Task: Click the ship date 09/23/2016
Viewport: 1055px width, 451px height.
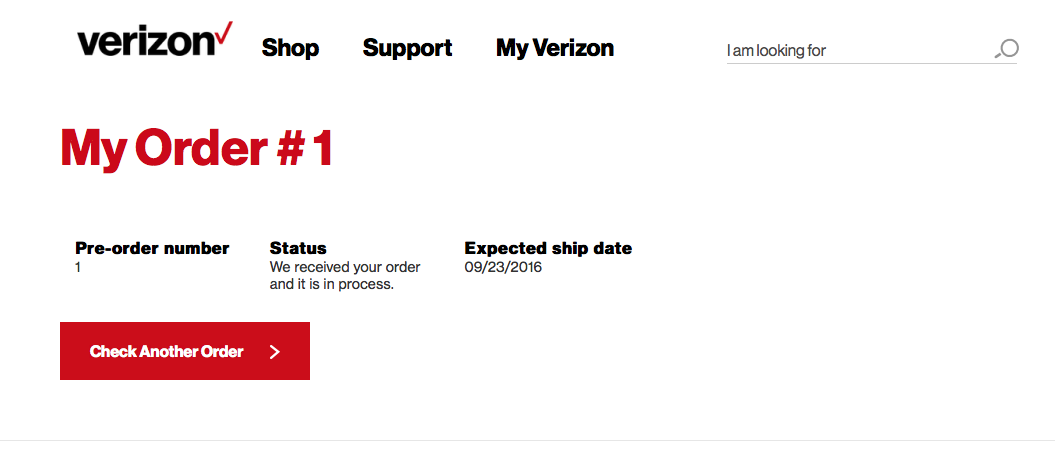Action: 503,267
